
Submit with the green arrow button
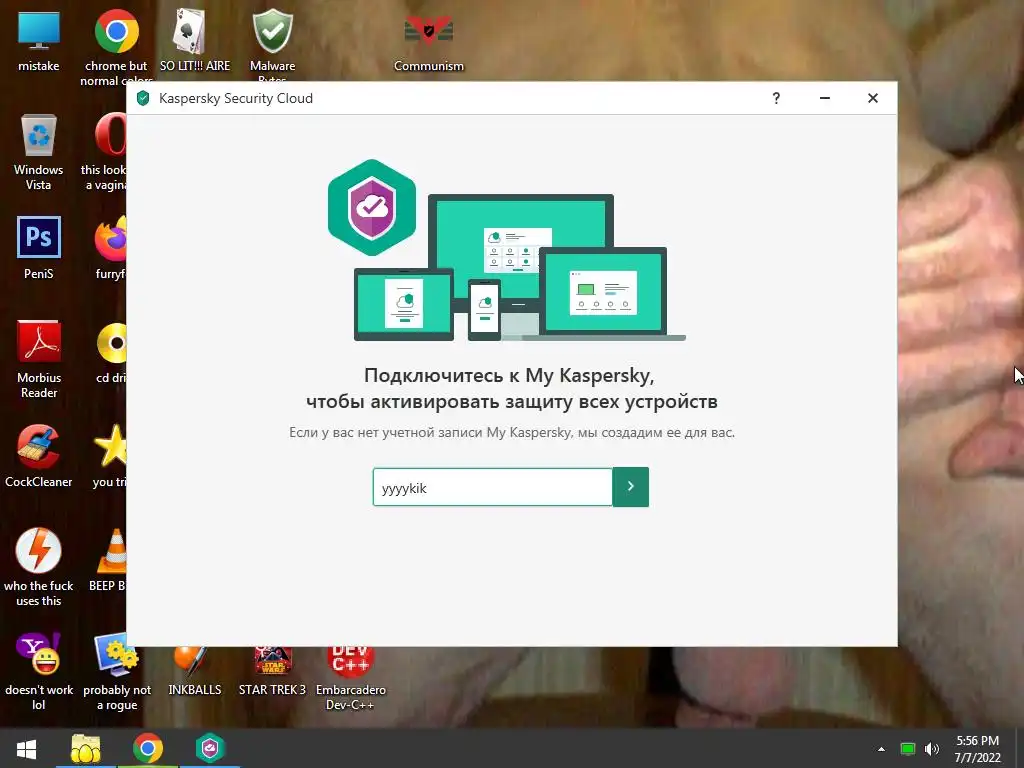630,487
